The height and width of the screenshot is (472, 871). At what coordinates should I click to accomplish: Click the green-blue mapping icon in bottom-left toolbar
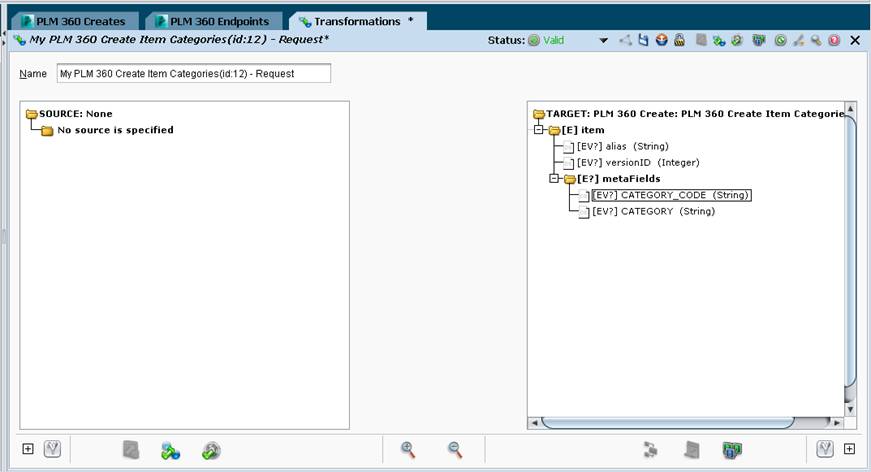click(171, 450)
